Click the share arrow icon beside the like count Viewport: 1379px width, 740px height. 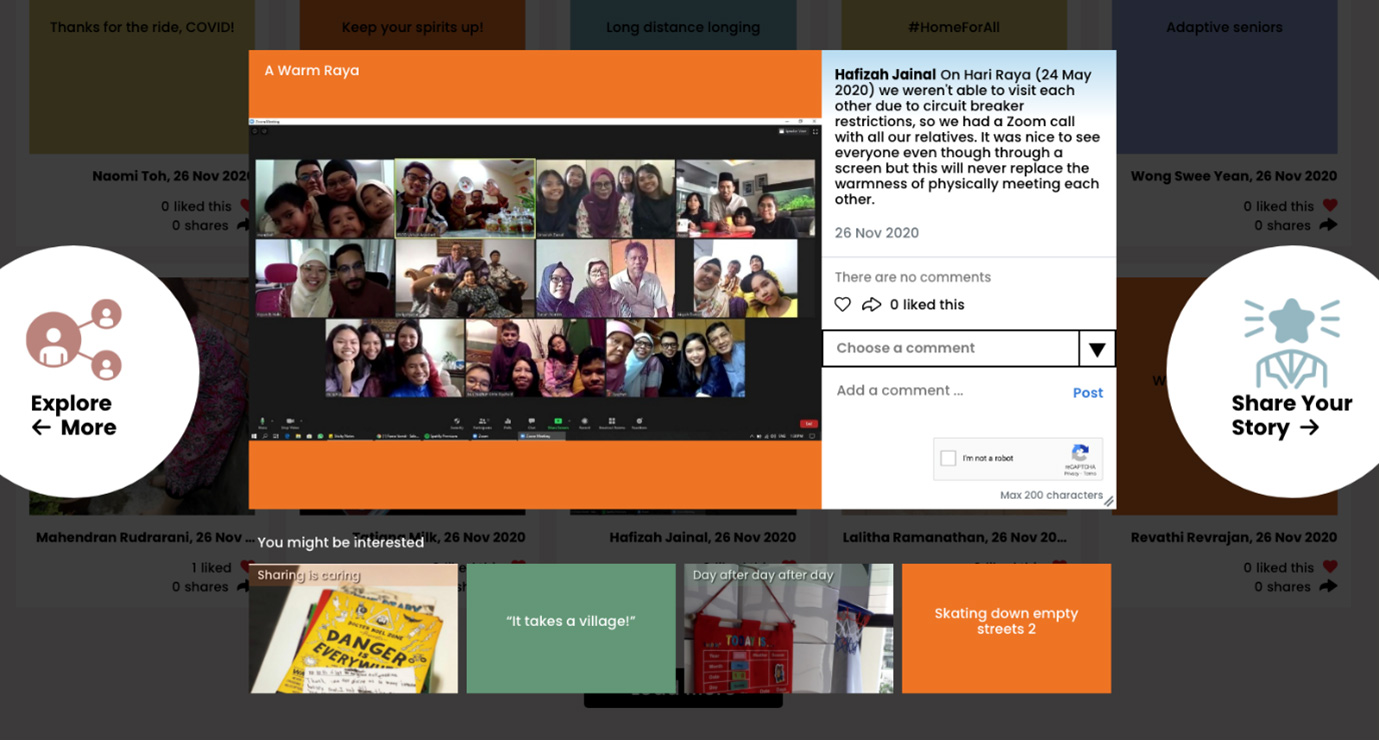pyautogui.click(x=871, y=305)
